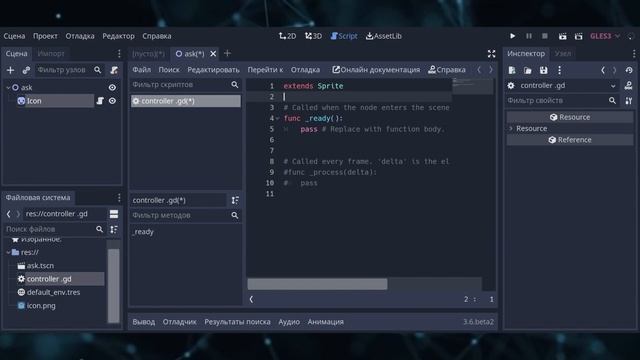Image resolution: width=640 pixels, height=360 pixels.
Task: Add a new scene tab
Action: [x=227, y=53]
